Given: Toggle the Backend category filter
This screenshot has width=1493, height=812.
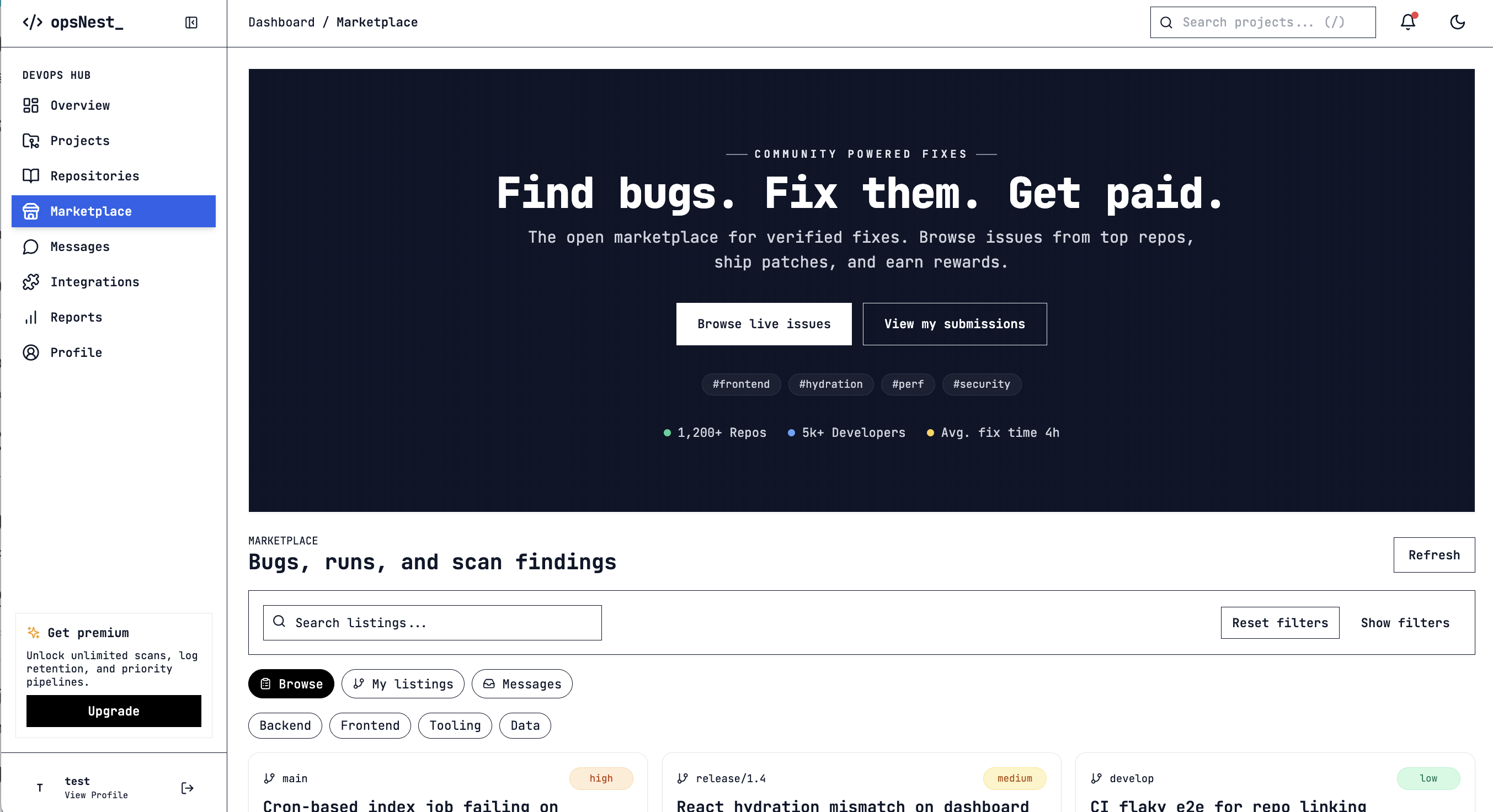Looking at the screenshot, I should click(285, 725).
